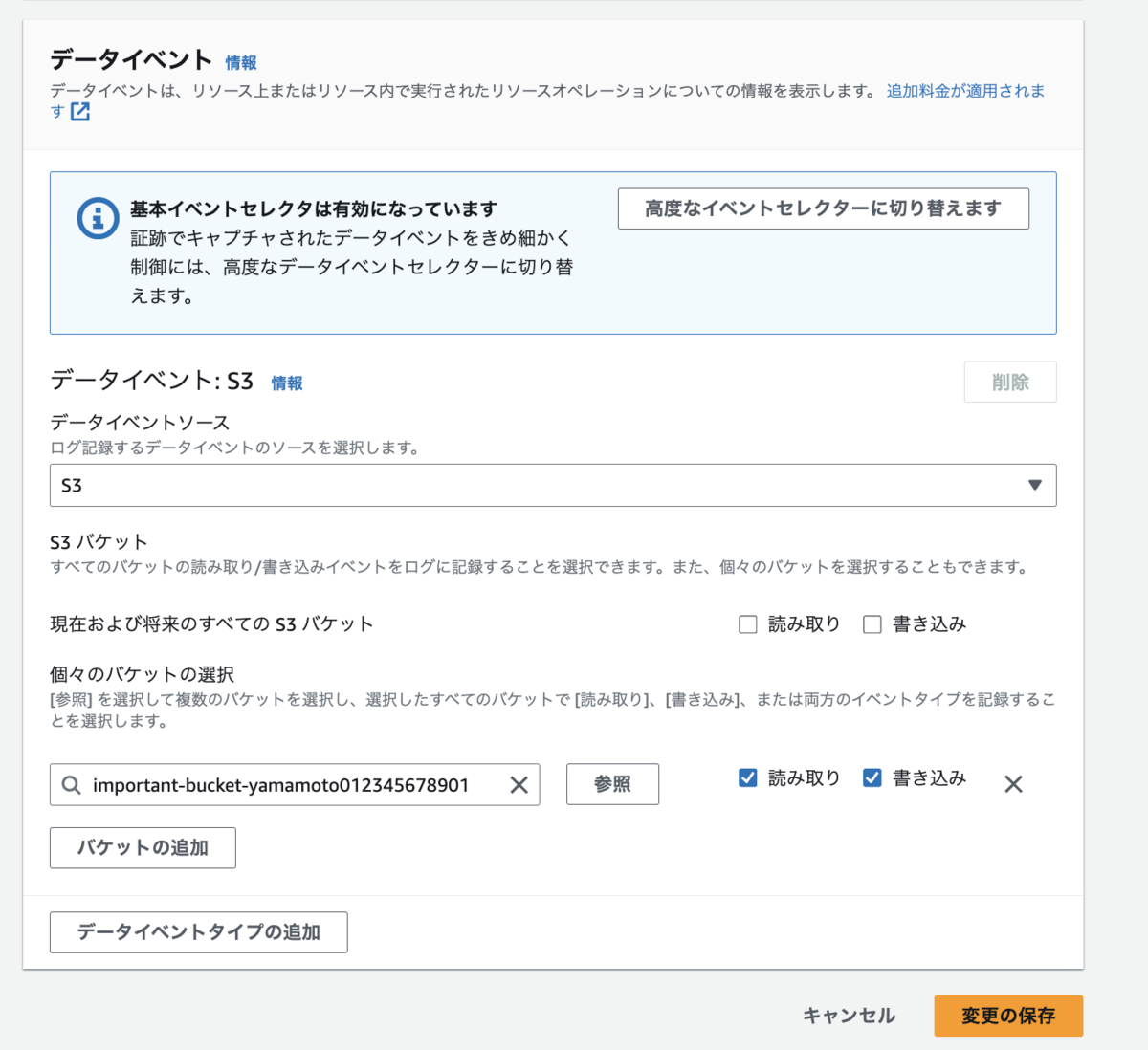1148x1050 pixels.
Task: Click the S3 バケット section label
Action: [99, 542]
